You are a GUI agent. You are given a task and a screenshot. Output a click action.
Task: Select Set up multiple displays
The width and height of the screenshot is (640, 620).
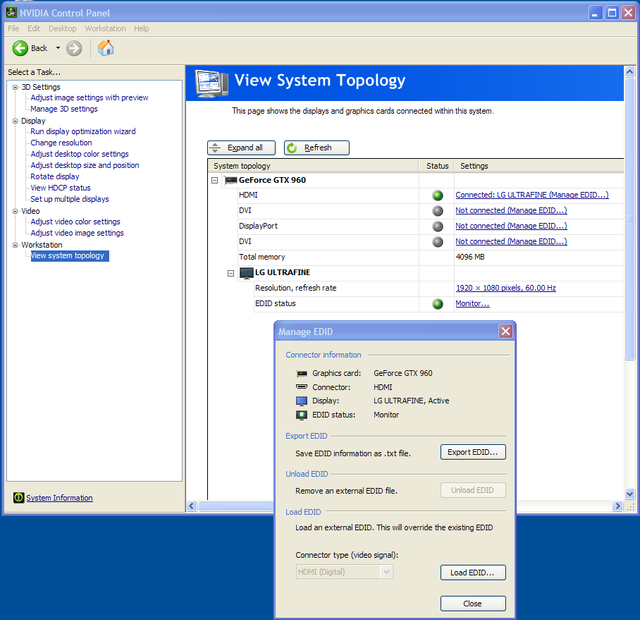[70, 200]
